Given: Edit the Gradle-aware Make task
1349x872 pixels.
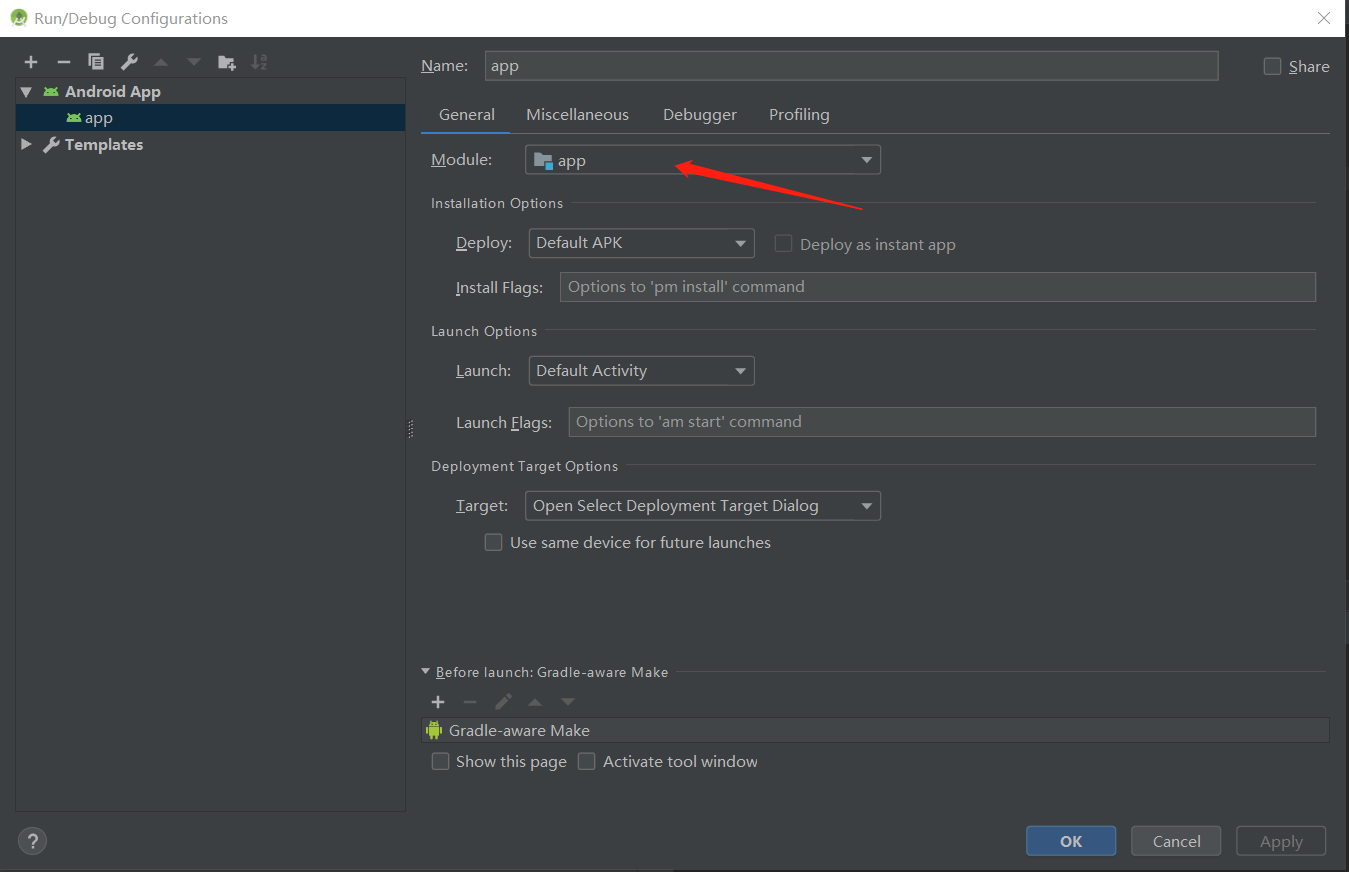Looking at the screenshot, I should tap(503, 701).
